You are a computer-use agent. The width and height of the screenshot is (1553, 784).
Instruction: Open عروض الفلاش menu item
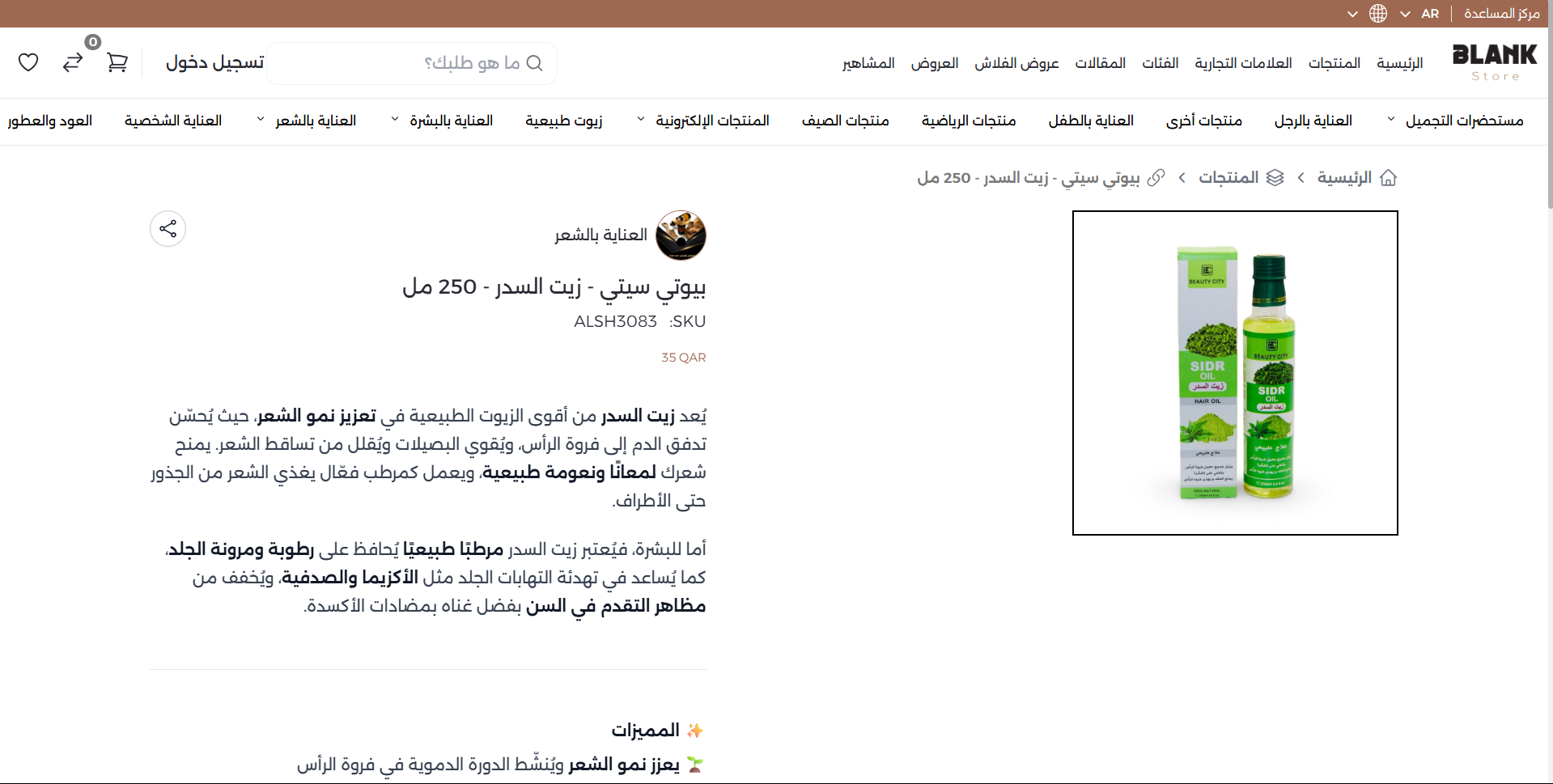pyautogui.click(x=1016, y=63)
